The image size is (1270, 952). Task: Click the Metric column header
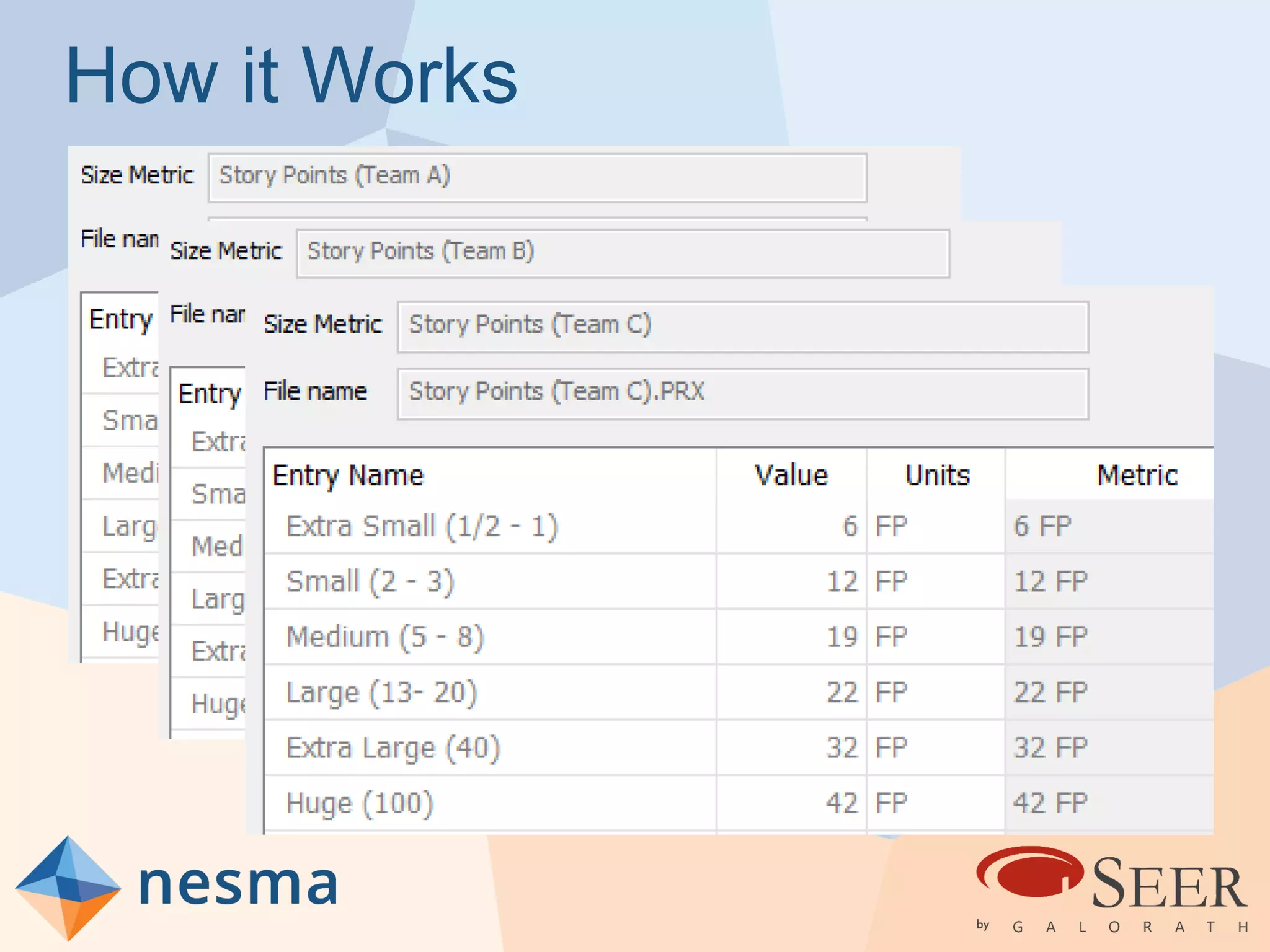pos(1136,476)
